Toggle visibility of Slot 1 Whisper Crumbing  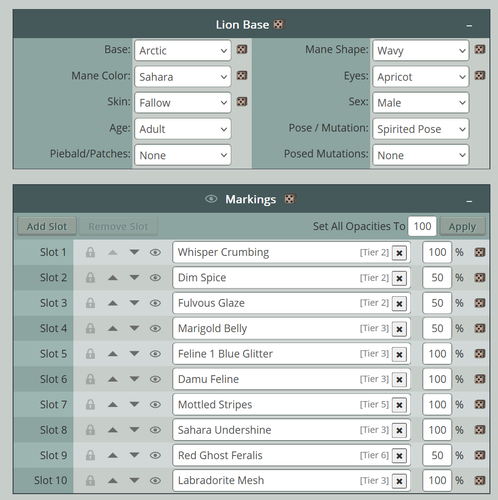pyautogui.click(x=155, y=252)
